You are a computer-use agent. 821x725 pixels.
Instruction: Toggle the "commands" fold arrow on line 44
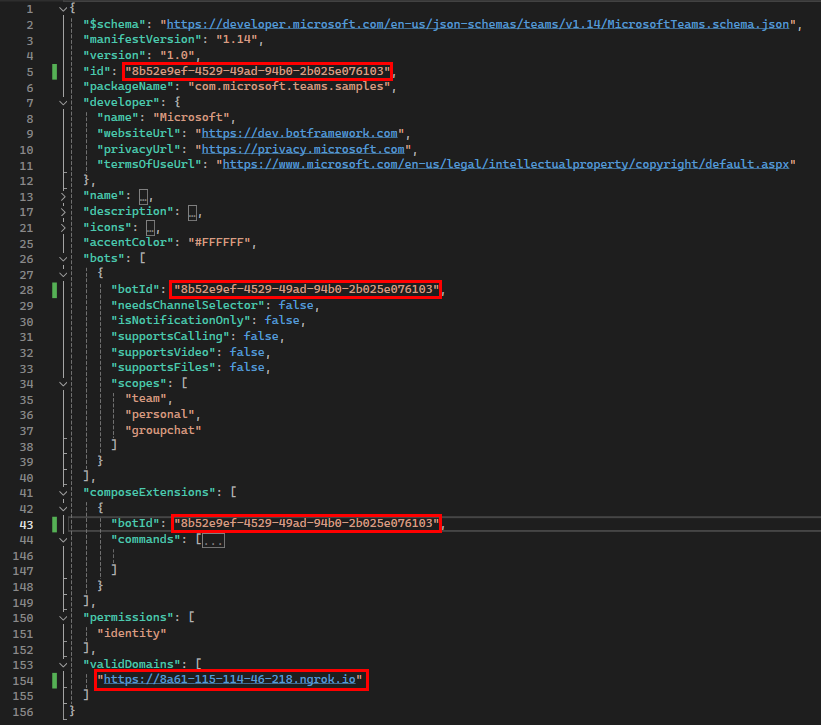click(63, 540)
